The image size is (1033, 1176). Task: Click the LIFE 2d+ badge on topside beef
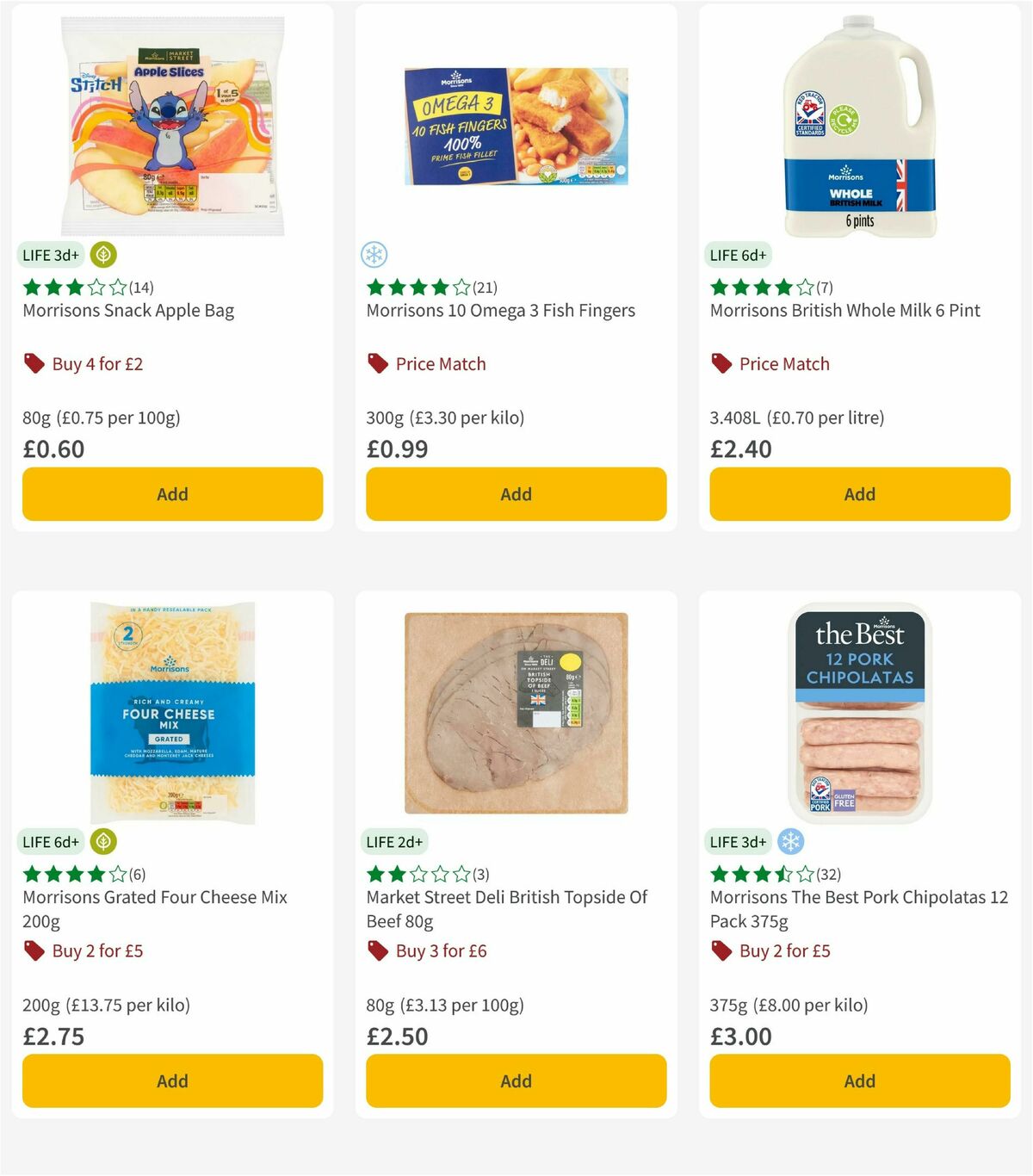tap(394, 841)
